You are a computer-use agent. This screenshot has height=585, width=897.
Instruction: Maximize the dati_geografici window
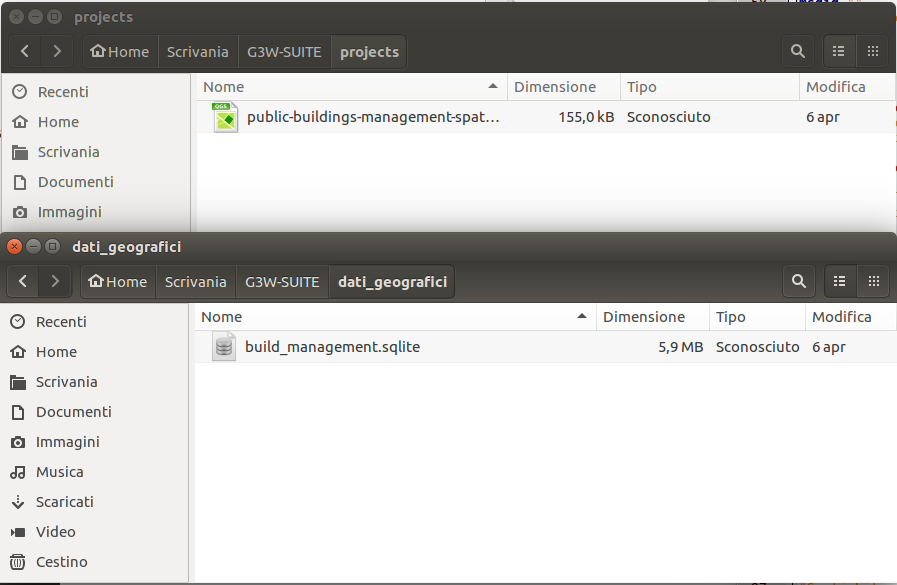53,246
